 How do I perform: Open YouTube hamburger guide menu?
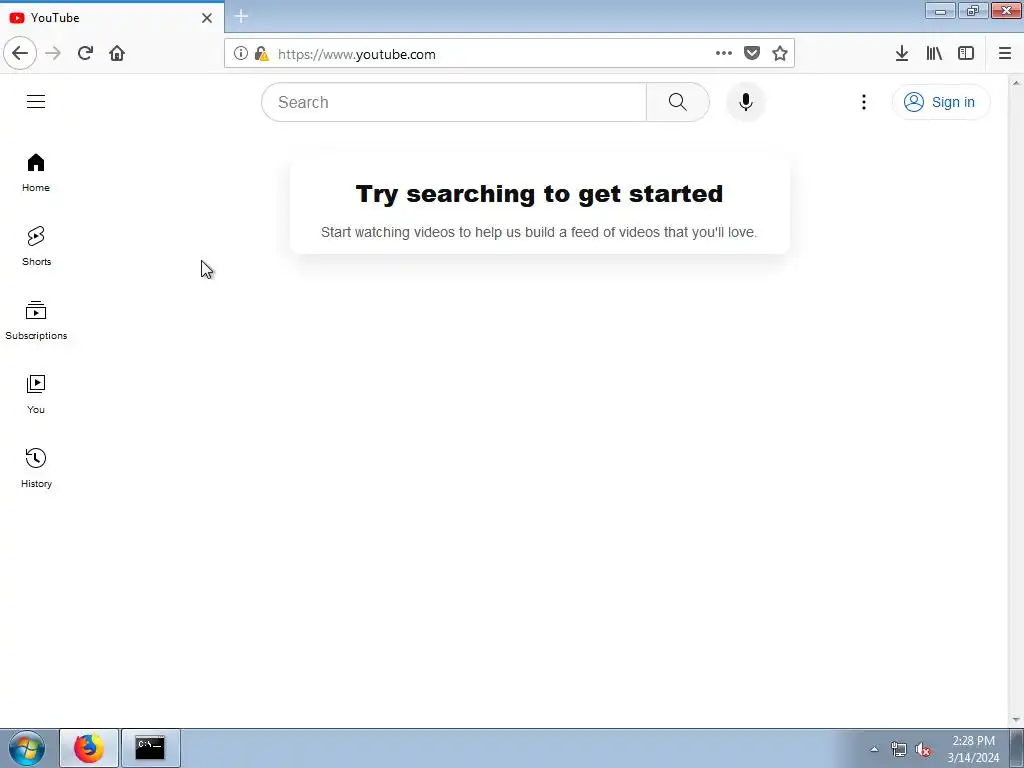(36, 102)
